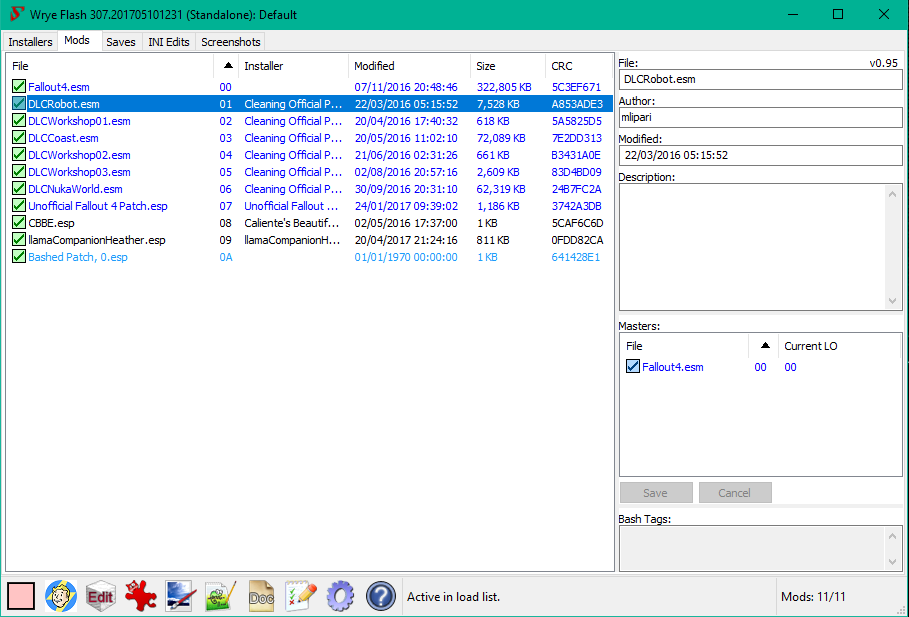Select the Mods tab
The image size is (909, 617).
point(77,41)
